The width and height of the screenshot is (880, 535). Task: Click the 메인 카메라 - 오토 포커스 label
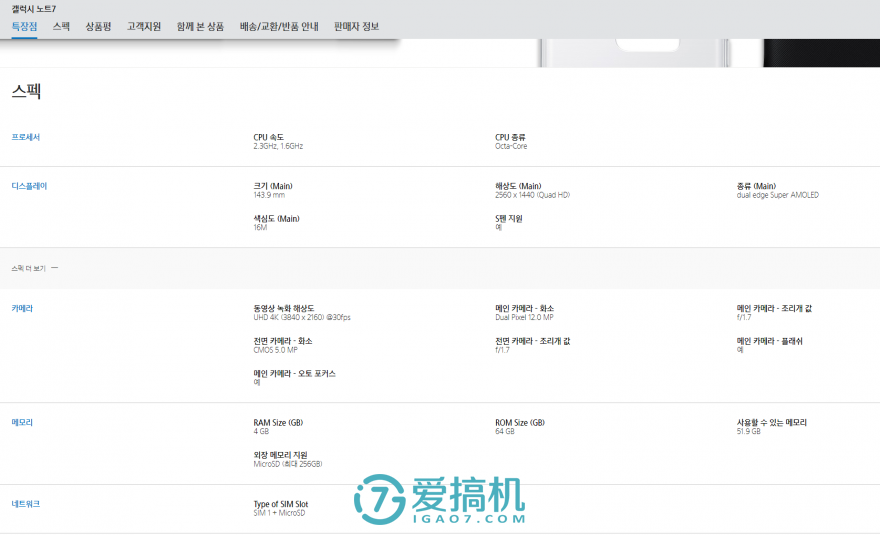pos(294,373)
